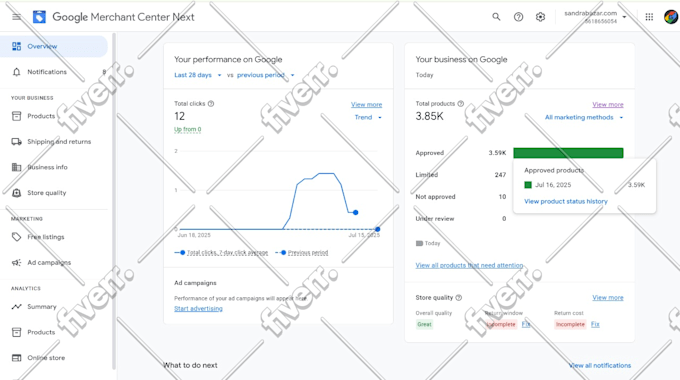Click the 3.85K total products value
Image resolution: width=680 pixels, height=380 pixels.
tap(429, 116)
